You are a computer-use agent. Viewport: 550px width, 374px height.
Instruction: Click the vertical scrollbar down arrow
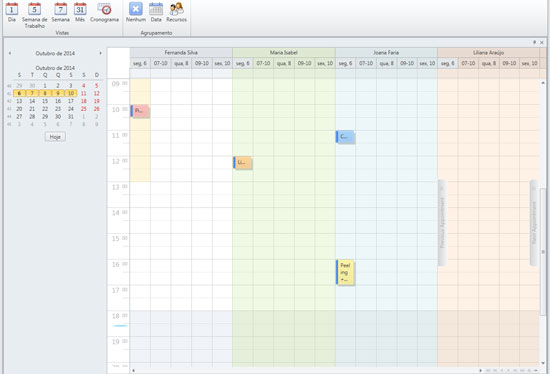tap(543, 363)
